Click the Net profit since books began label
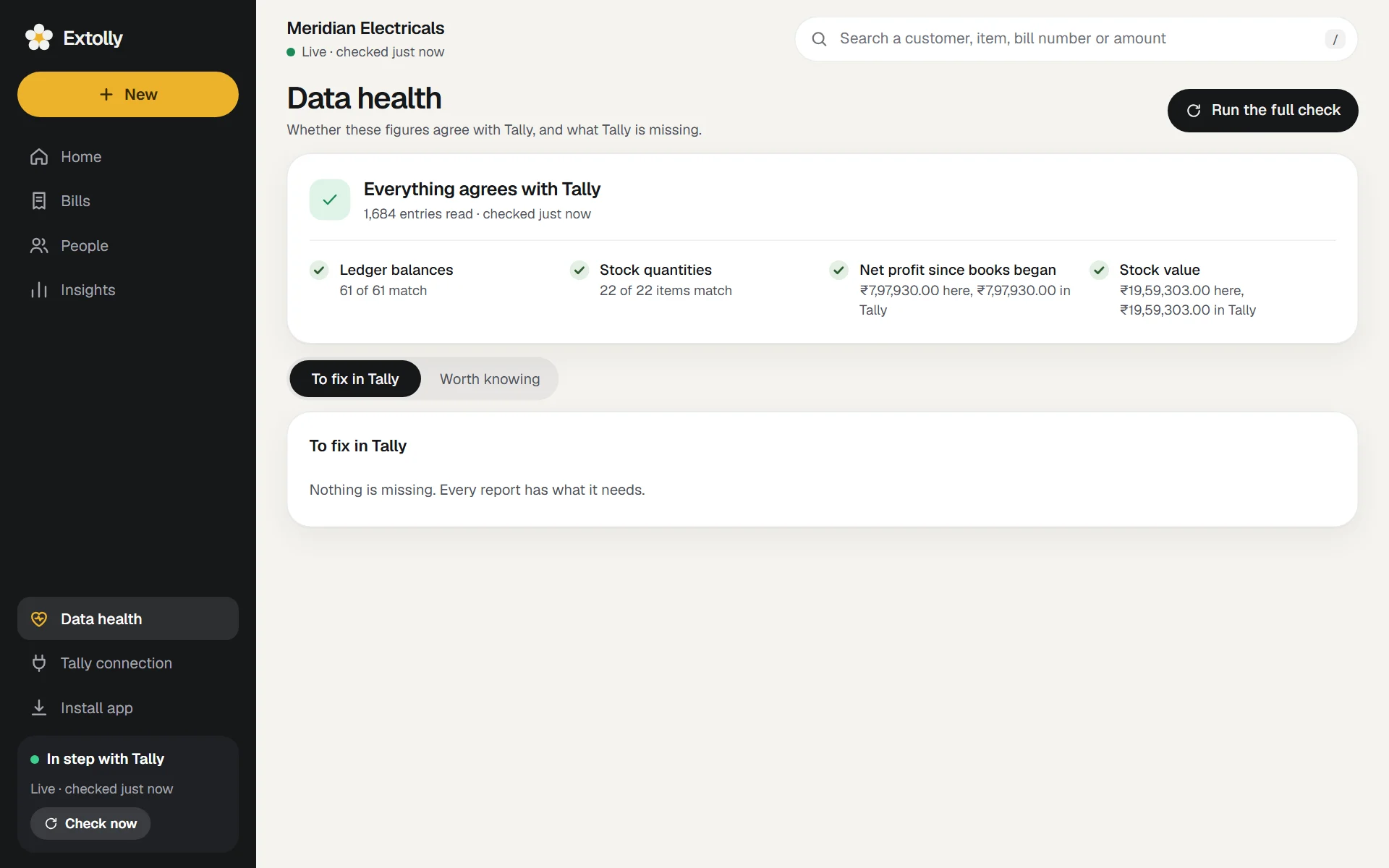Screen dimensions: 1389x868 click(x=958, y=270)
